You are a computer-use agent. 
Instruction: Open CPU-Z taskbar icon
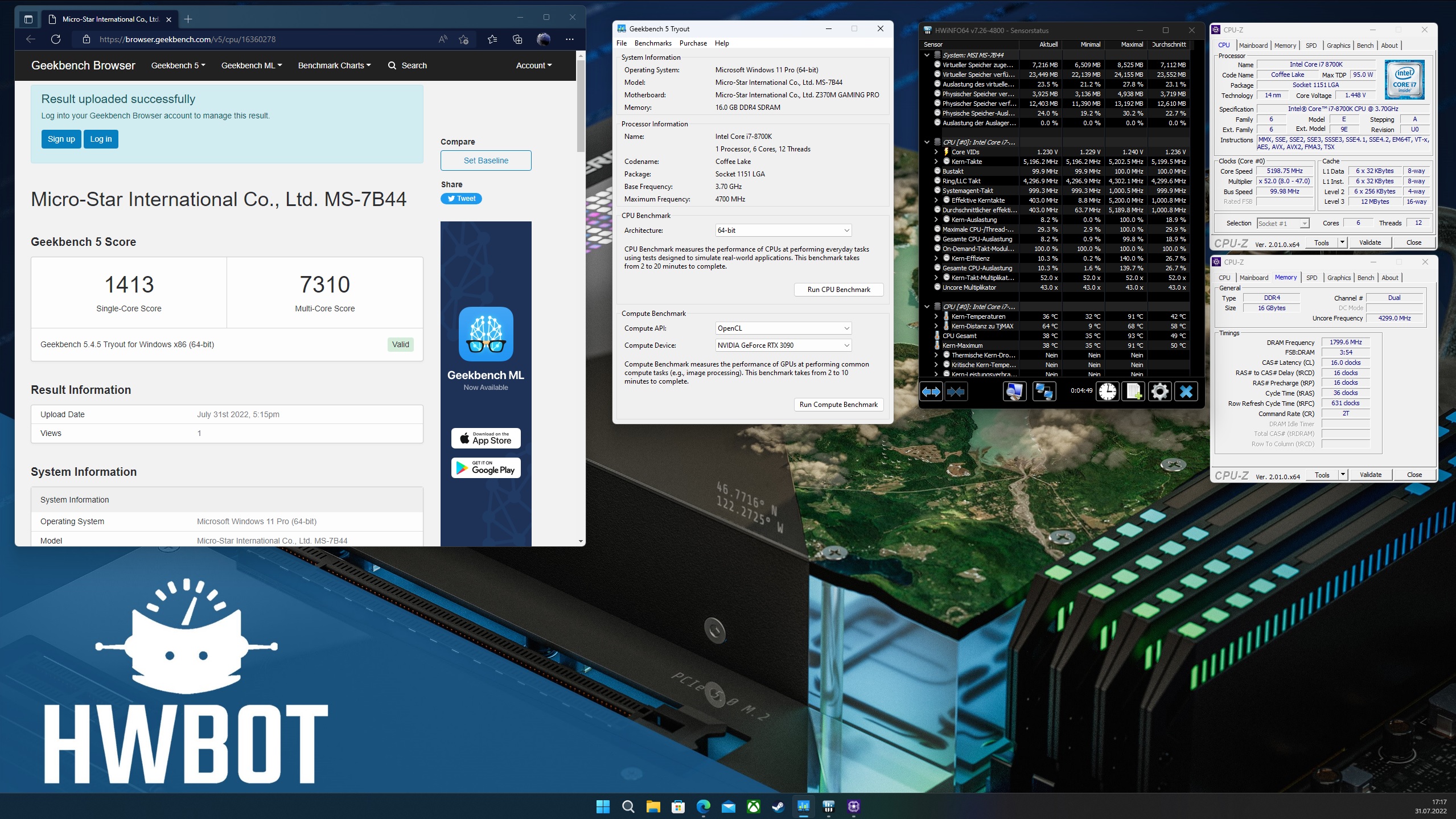pyautogui.click(x=853, y=806)
